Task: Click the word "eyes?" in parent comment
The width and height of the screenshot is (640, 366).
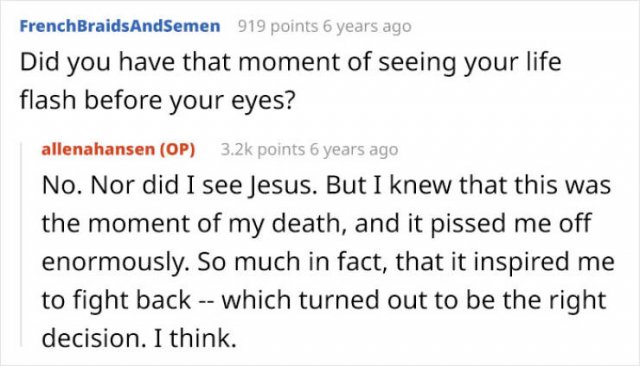Action: pyautogui.click(x=263, y=101)
